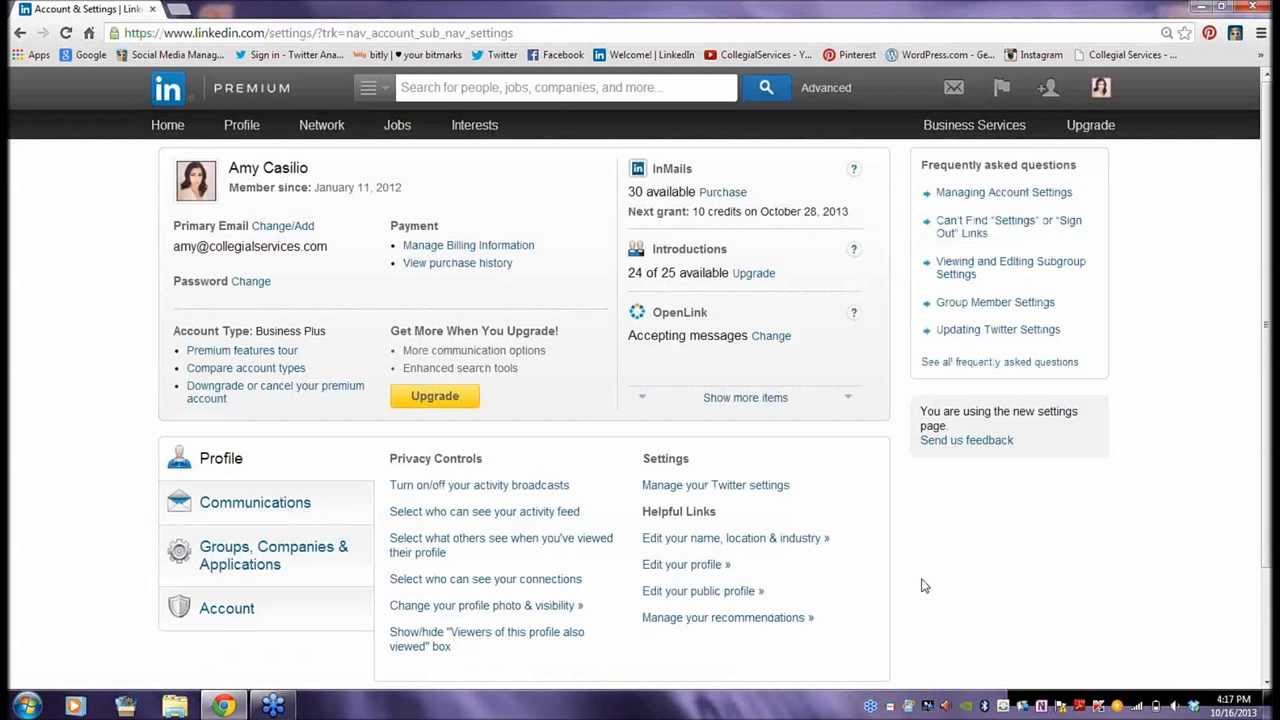1280x720 pixels.
Task: Open the Interests menu
Action: pos(475,125)
